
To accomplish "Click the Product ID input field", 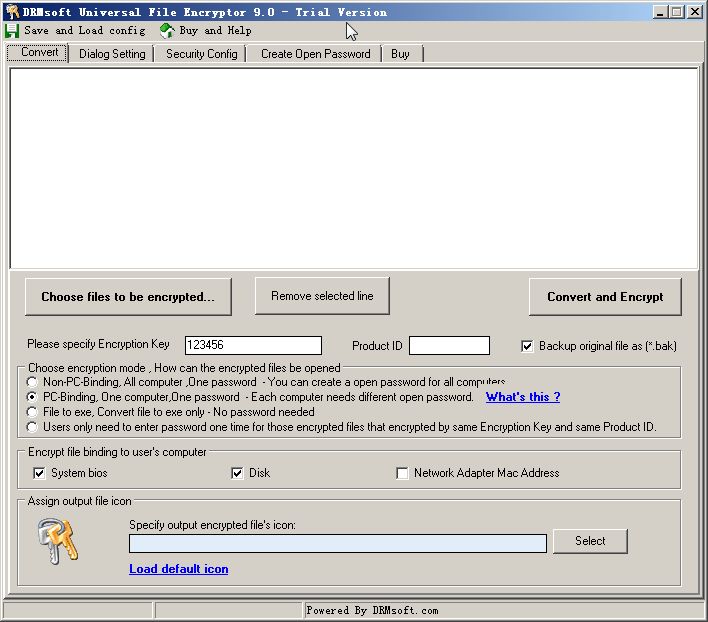I will 449,345.
